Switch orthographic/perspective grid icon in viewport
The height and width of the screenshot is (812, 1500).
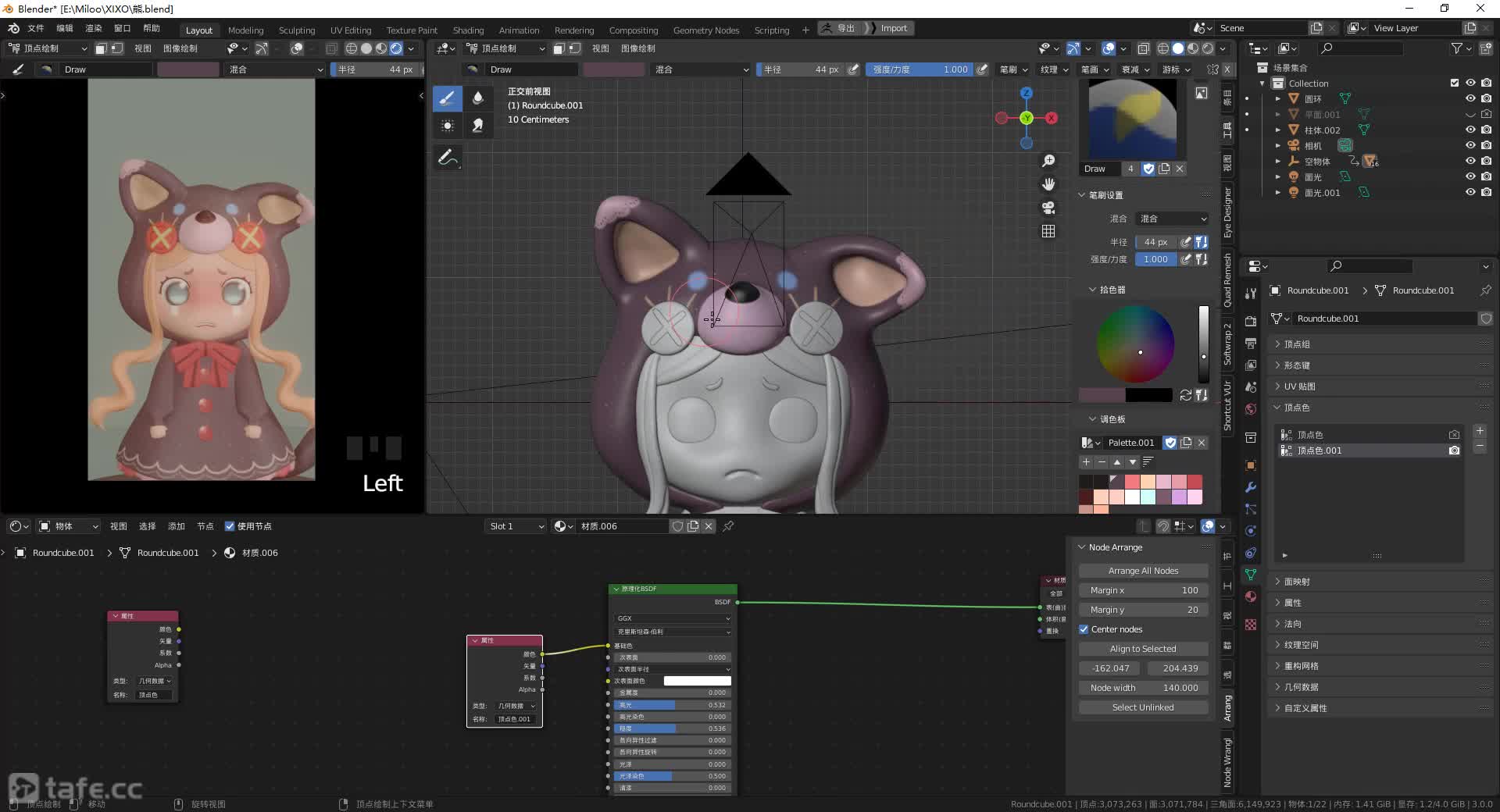coord(1048,231)
